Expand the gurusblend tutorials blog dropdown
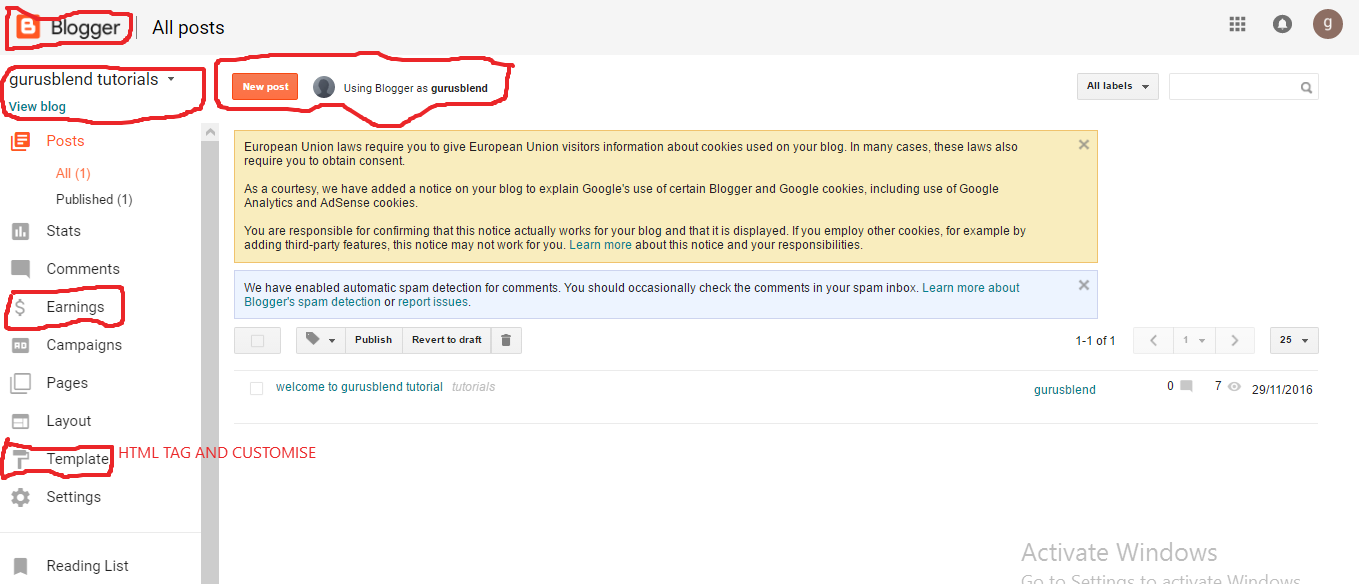This screenshot has width=1359, height=584. point(171,79)
